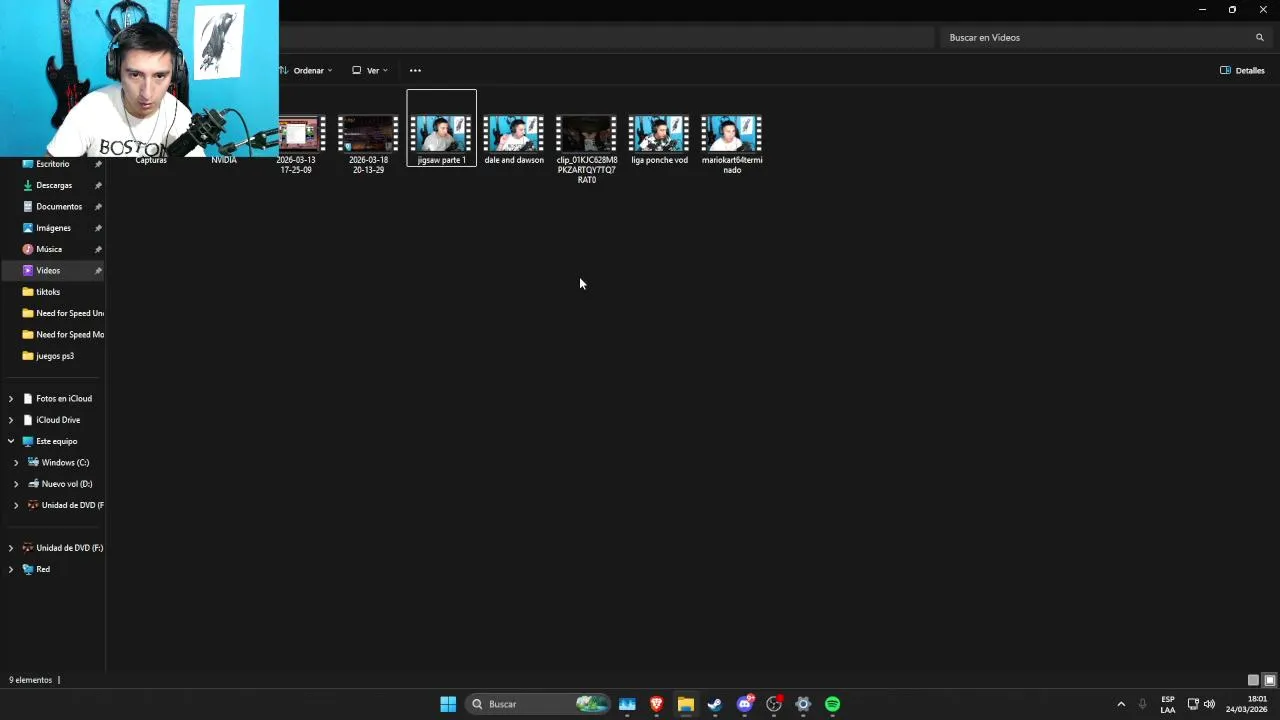1280x720 pixels.
Task: Select the mariokart64terminado video
Action: click(x=732, y=145)
